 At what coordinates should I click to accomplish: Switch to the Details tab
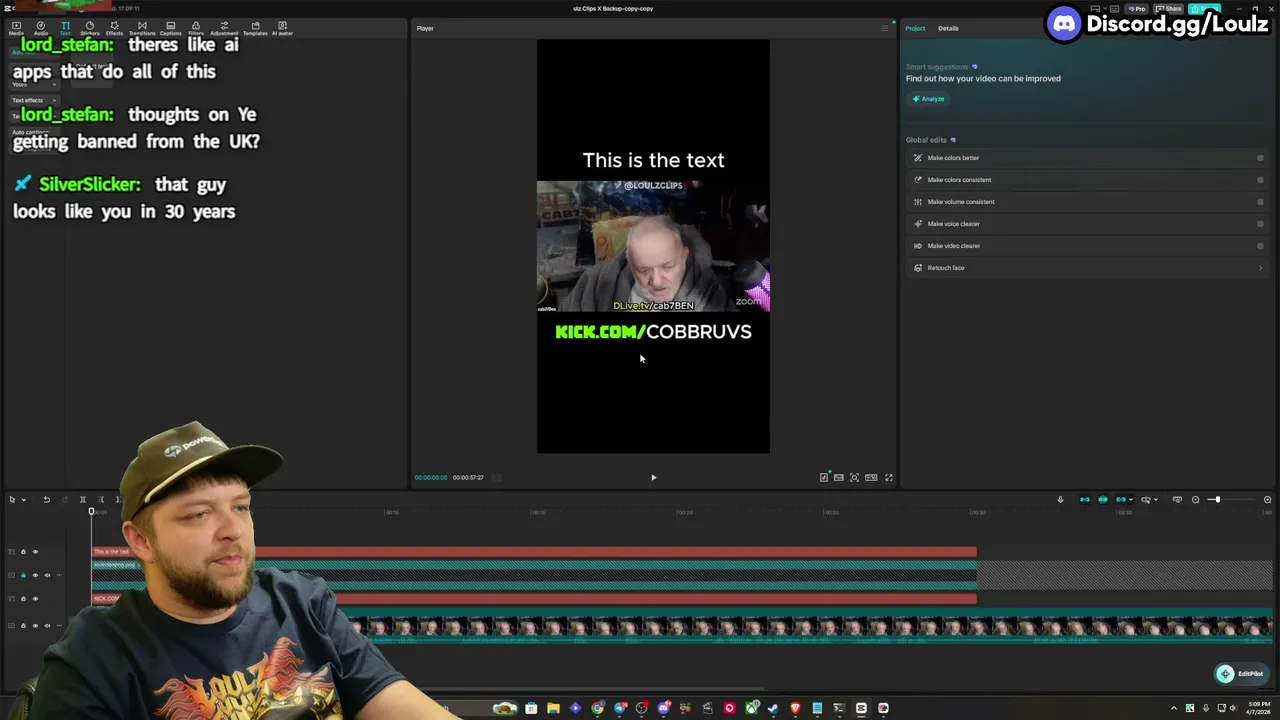point(948,28)
